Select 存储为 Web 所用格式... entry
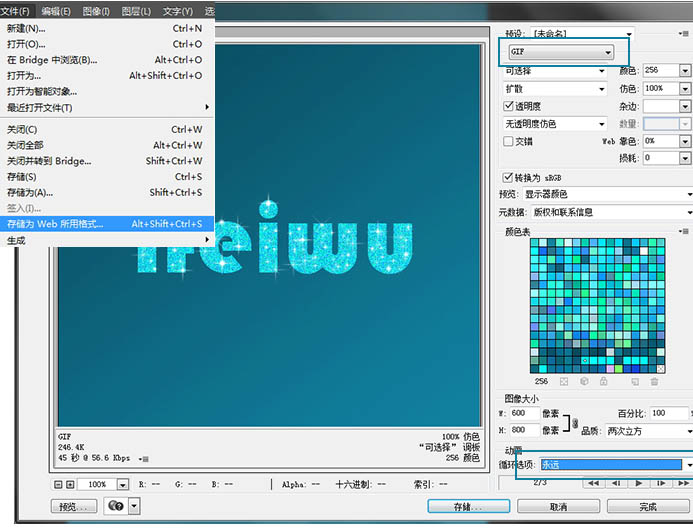Viewport: 693px width, 529px height. [x=107, y=224]
